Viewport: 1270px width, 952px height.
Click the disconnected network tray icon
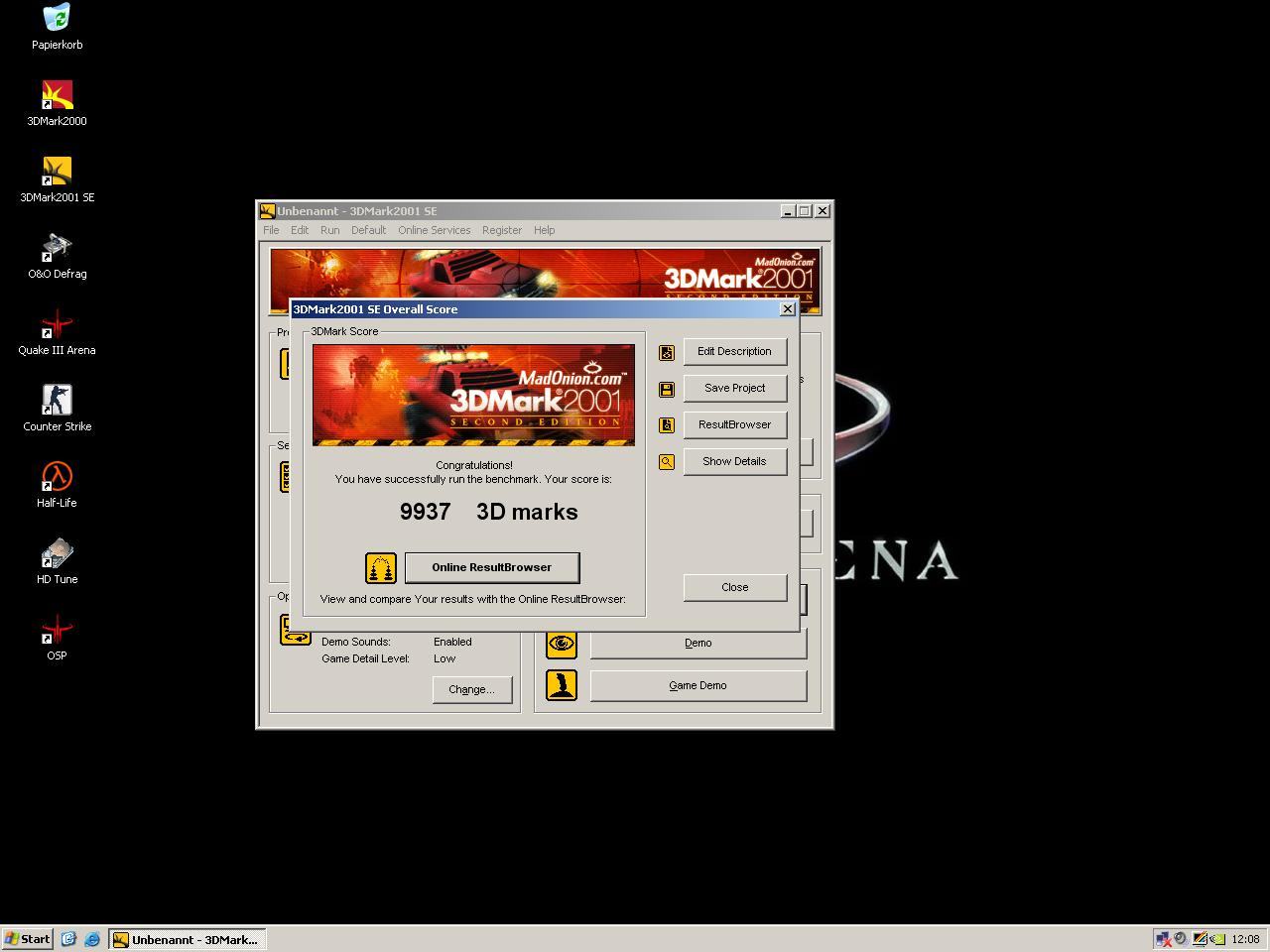click(1163, 939)
